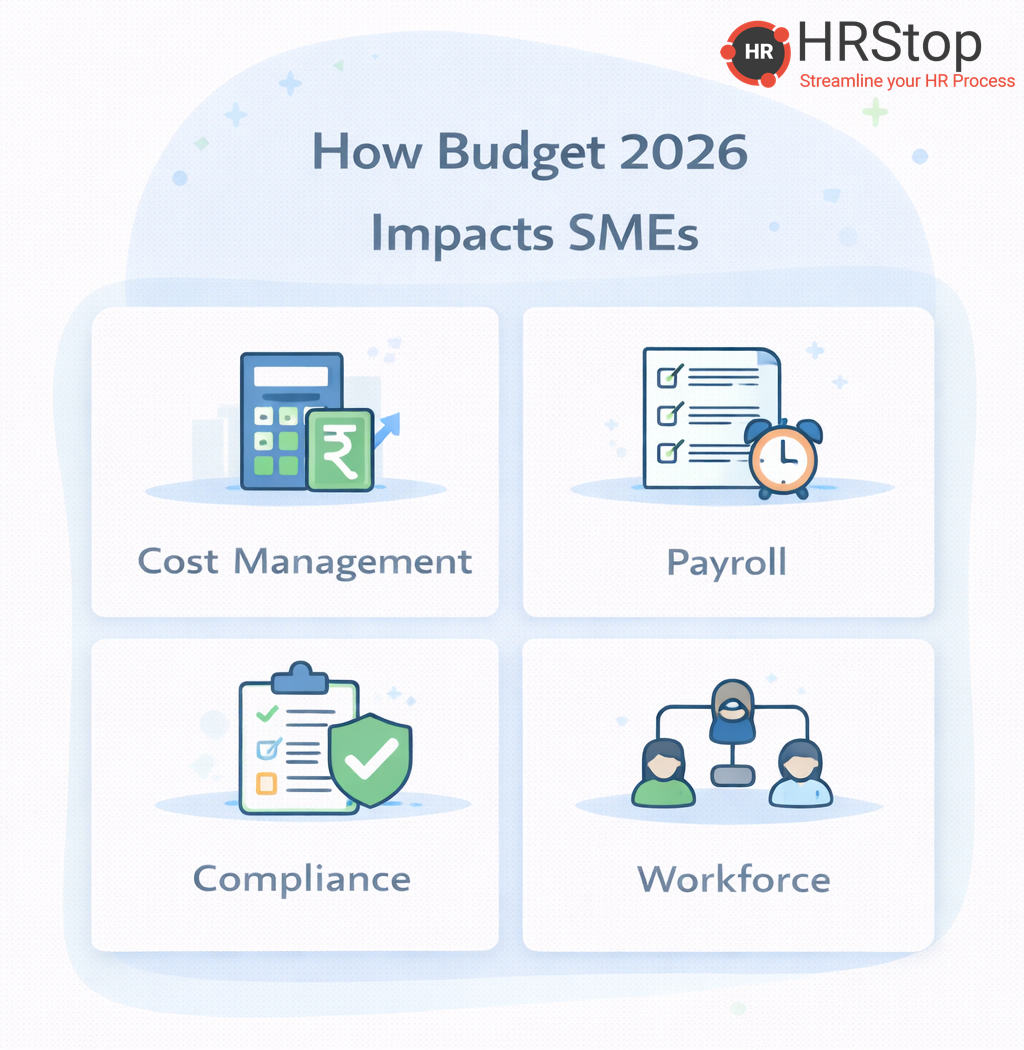
Task: Click the blue upward arrow beside the rupee
Action: point(388,427)
